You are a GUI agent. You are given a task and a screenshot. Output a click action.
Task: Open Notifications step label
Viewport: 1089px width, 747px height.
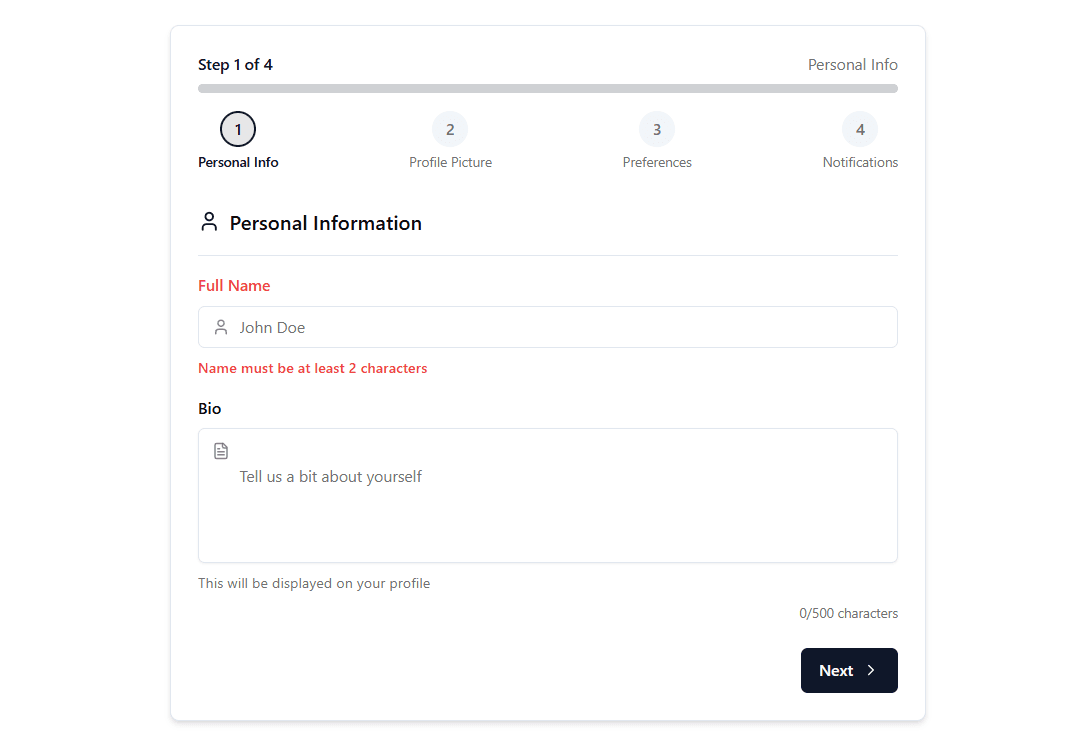[860, 162]
